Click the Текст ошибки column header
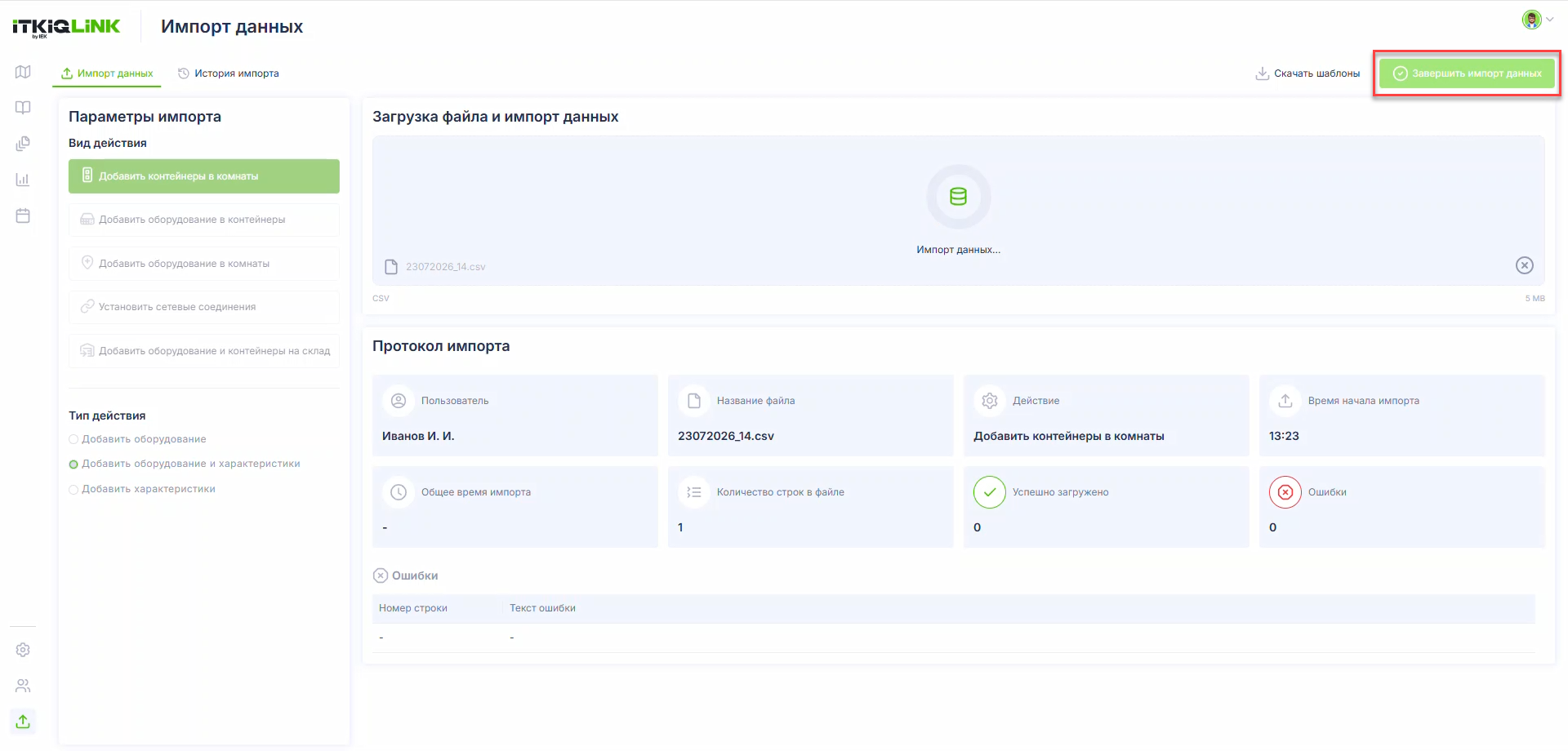 pyautogui.click(x=543, y=608)
